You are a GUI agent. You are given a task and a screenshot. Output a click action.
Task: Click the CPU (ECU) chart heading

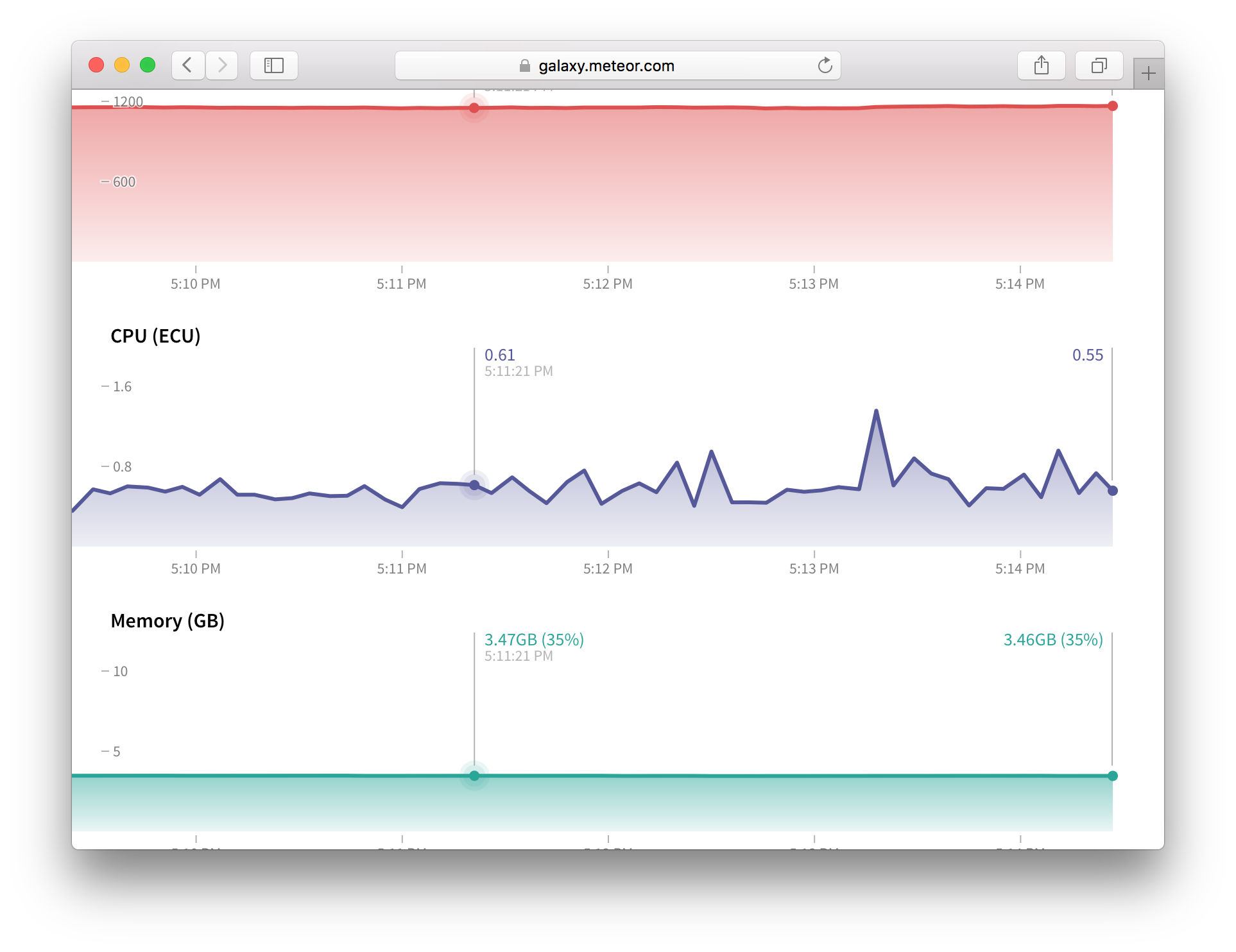pos(155,336)
